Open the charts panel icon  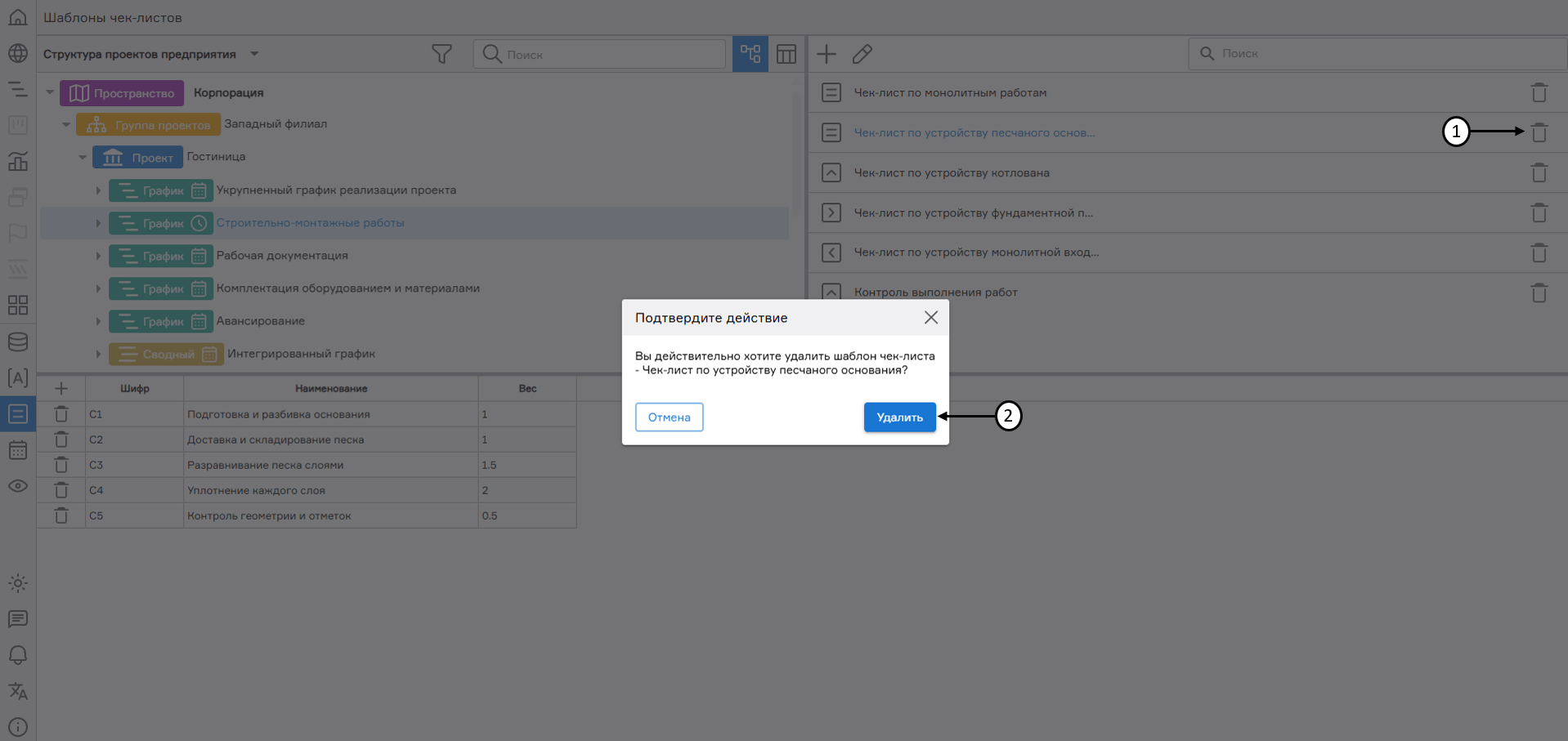(17, 161)
